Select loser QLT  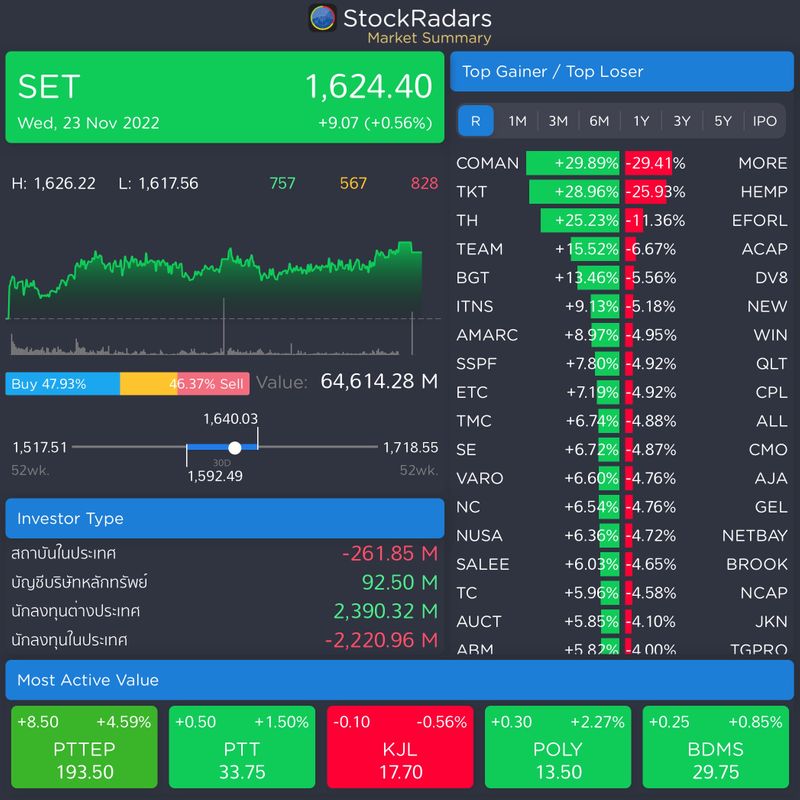coord(771,363)
